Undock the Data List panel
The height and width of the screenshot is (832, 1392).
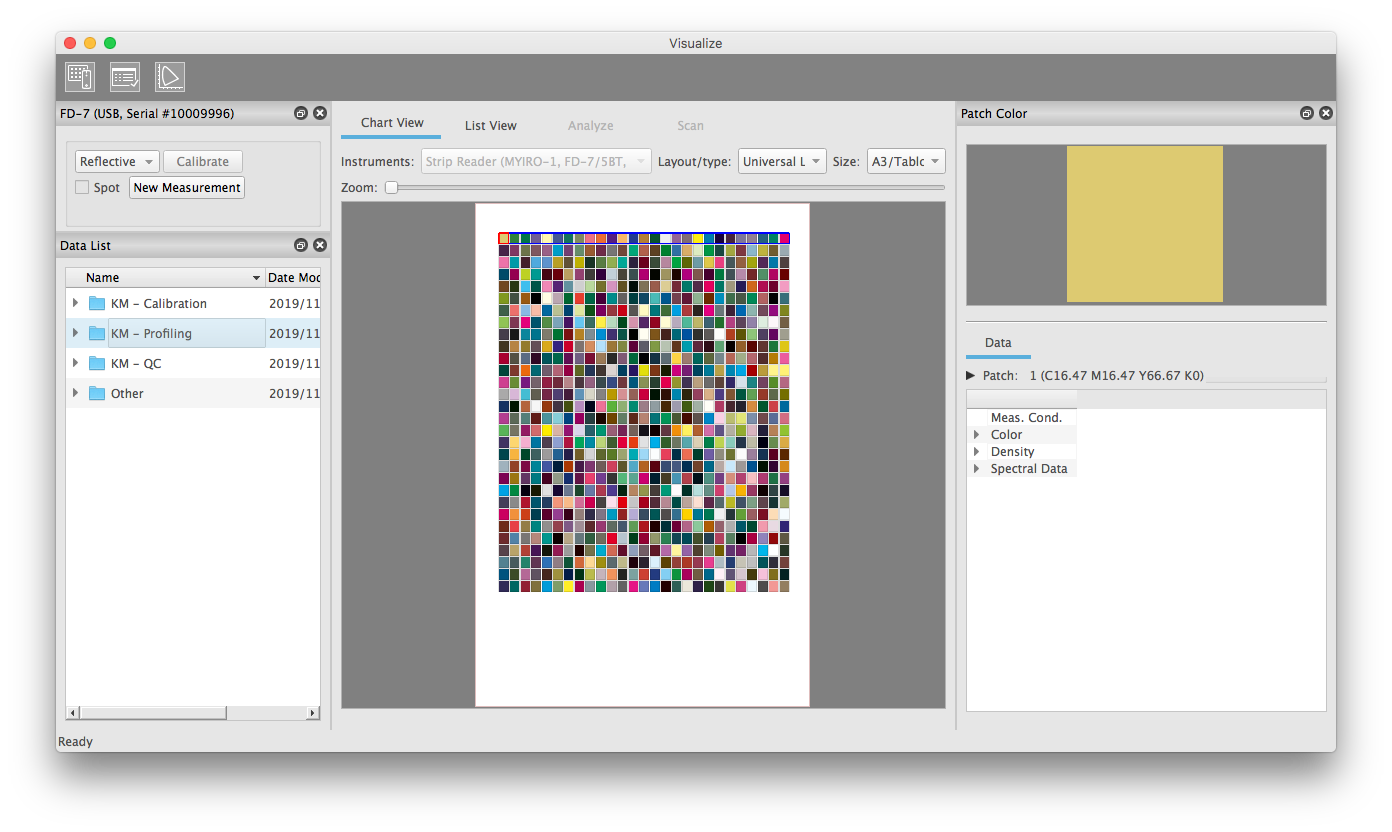tap(301, 246)
